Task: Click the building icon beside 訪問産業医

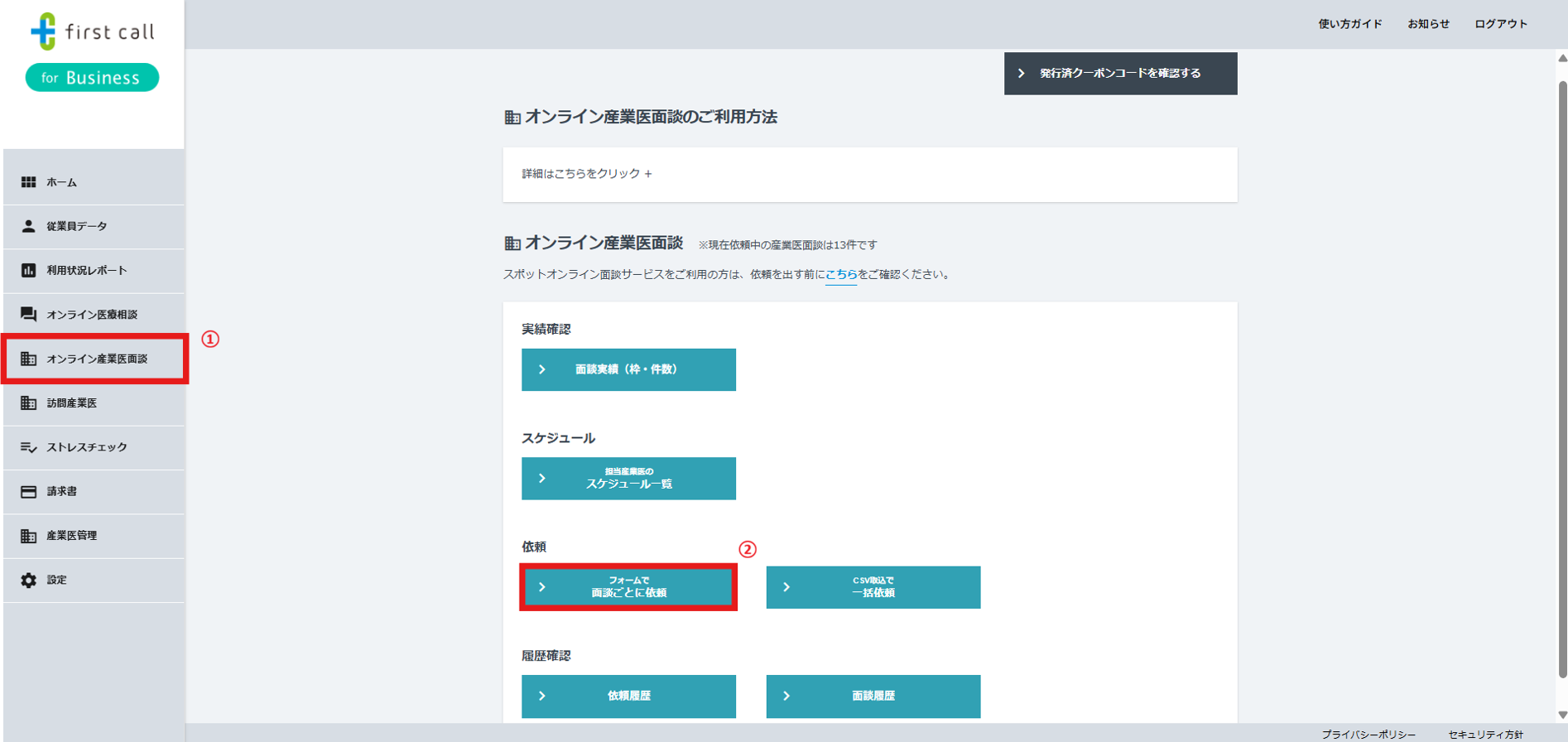Action: [28, 402]
